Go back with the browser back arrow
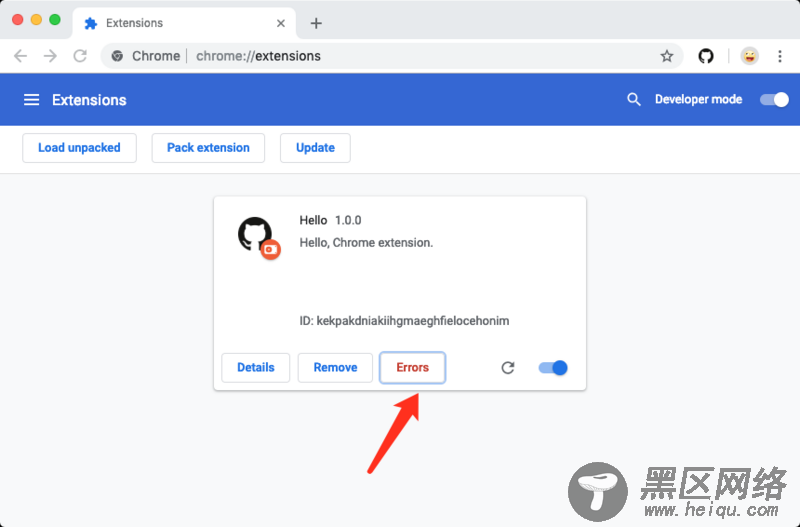 tap(20, 56)
